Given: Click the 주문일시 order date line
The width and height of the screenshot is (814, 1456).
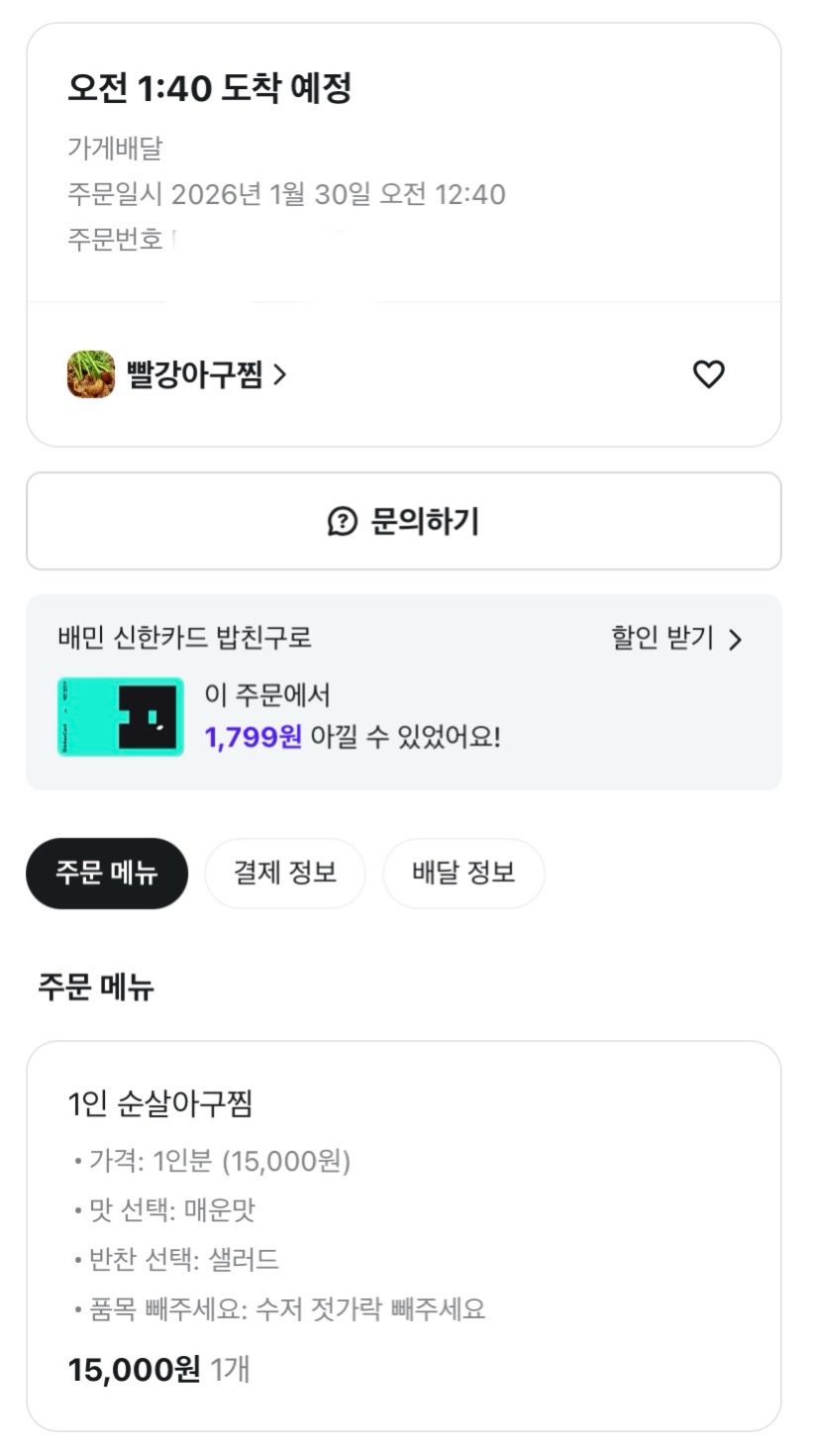Looking at the screenshot, I should 286,194.
